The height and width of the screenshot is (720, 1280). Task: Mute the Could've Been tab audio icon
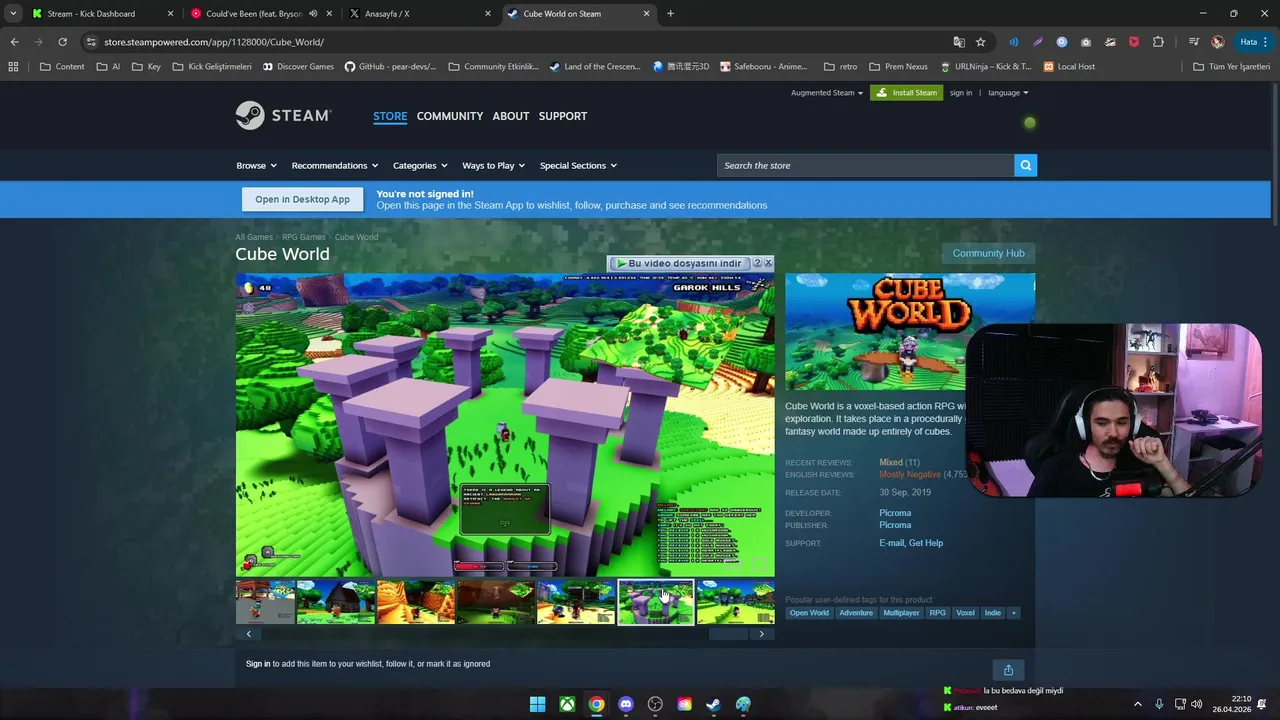pyautogui.click(x=313, y=14)
